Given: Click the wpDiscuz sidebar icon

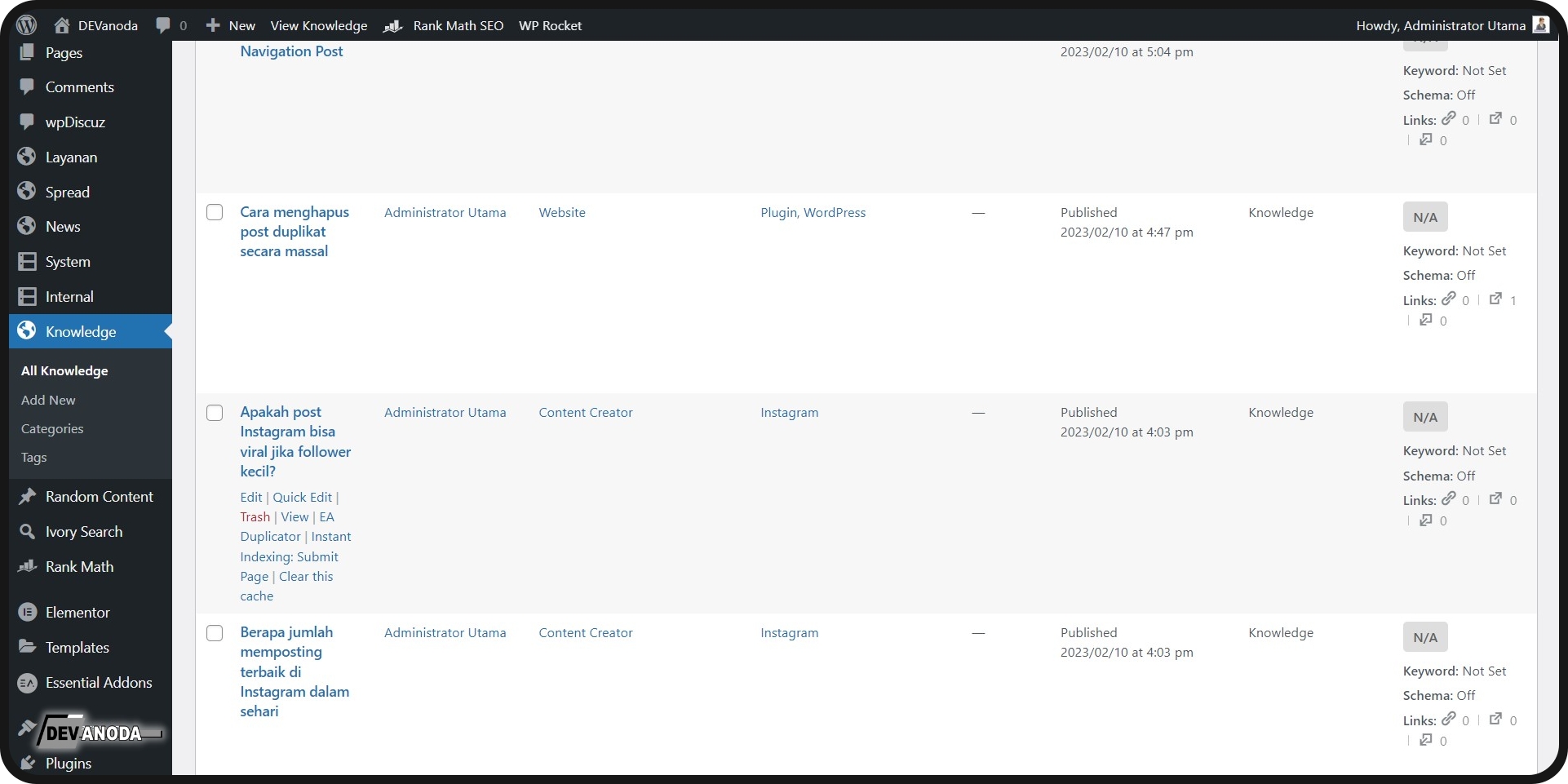Looking at the screenshot, I should 27,122.
